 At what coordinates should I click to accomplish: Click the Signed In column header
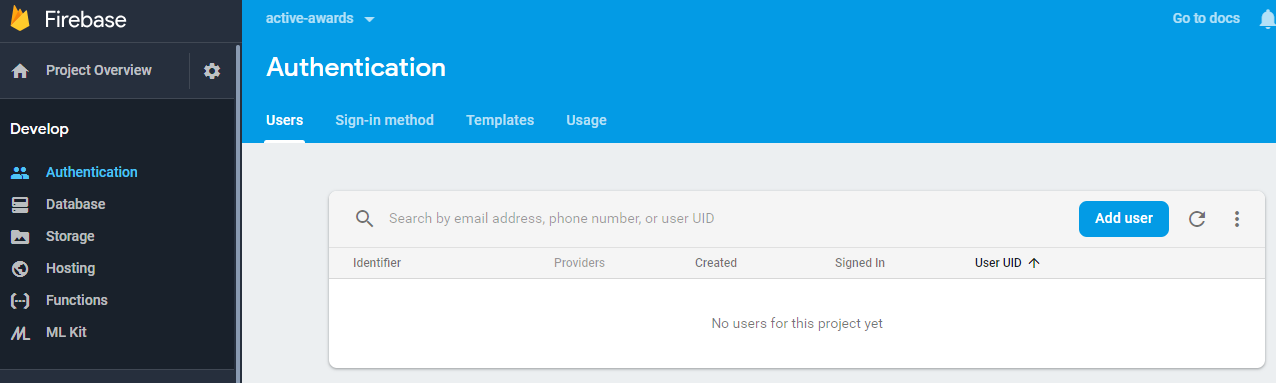click(860, 263)
